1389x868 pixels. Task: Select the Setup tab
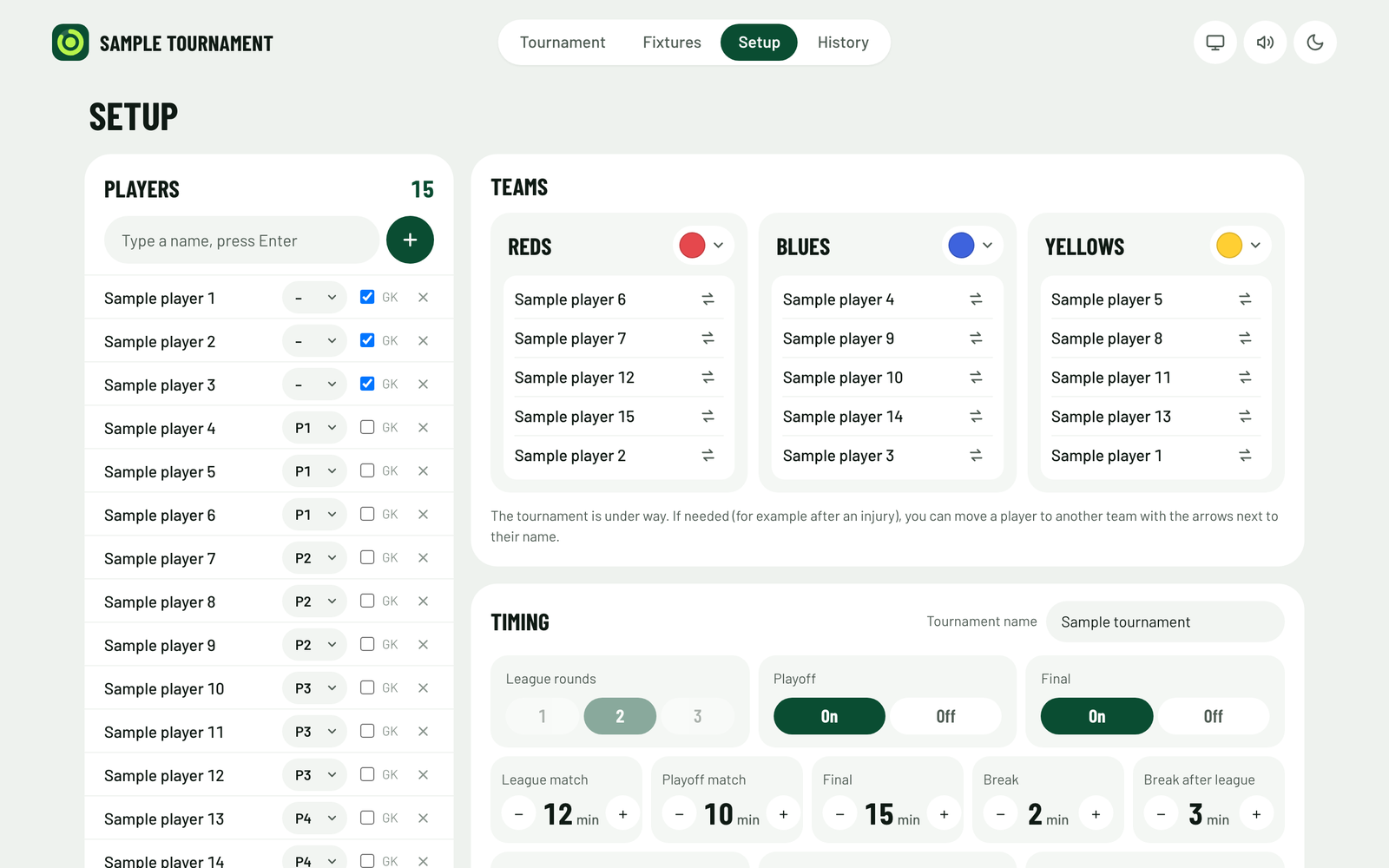click(759, 43)
